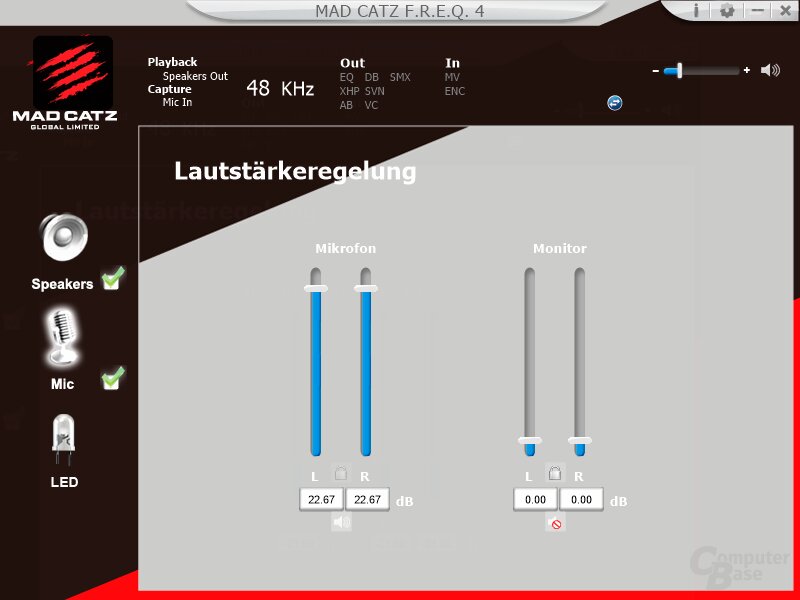Click the ENC input indicator
Screen dimensions: 800x600
[x=455, y=91]
